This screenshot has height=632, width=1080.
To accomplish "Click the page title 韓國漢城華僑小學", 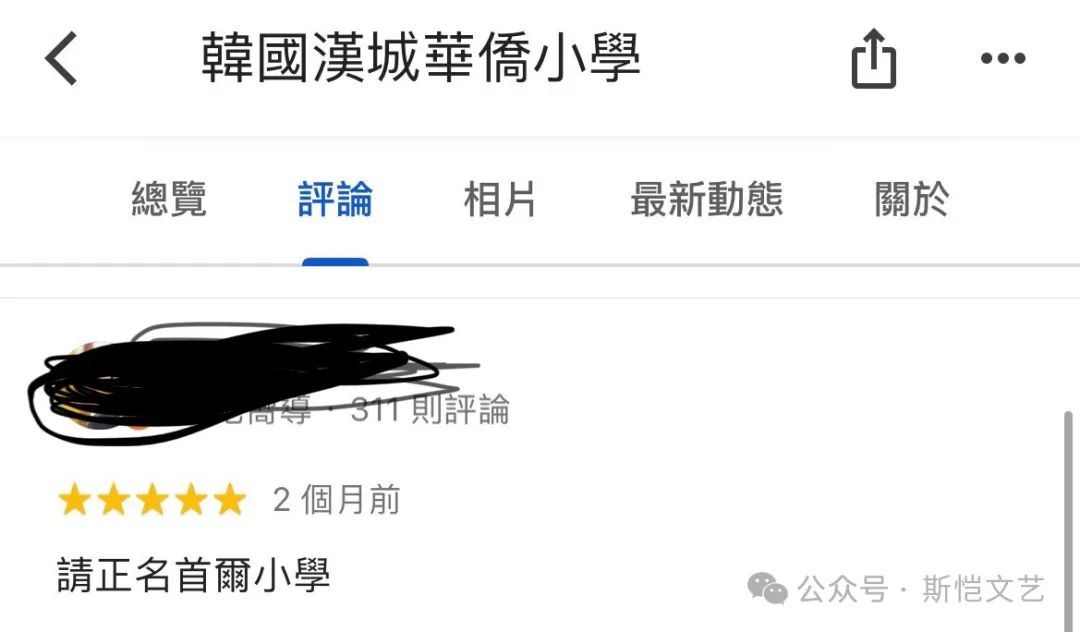I will tap(421, 58).
